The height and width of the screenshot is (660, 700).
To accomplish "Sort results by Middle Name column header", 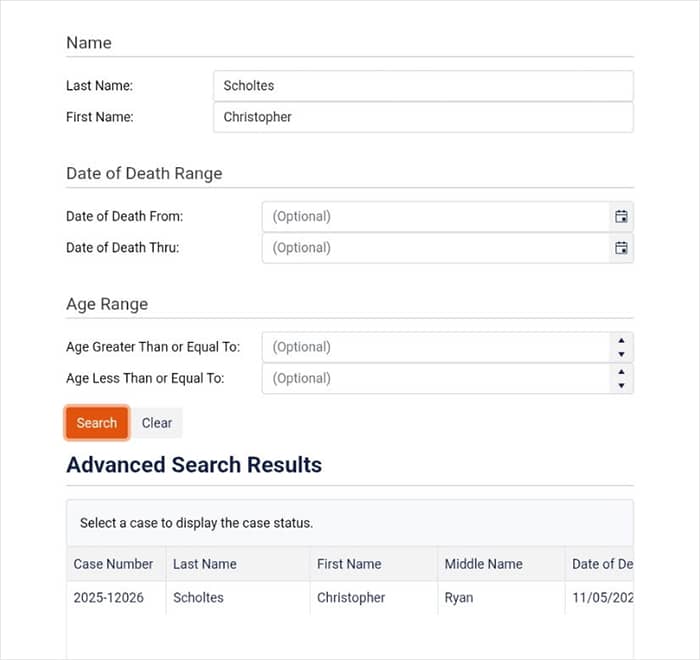I will coord(484,564).
